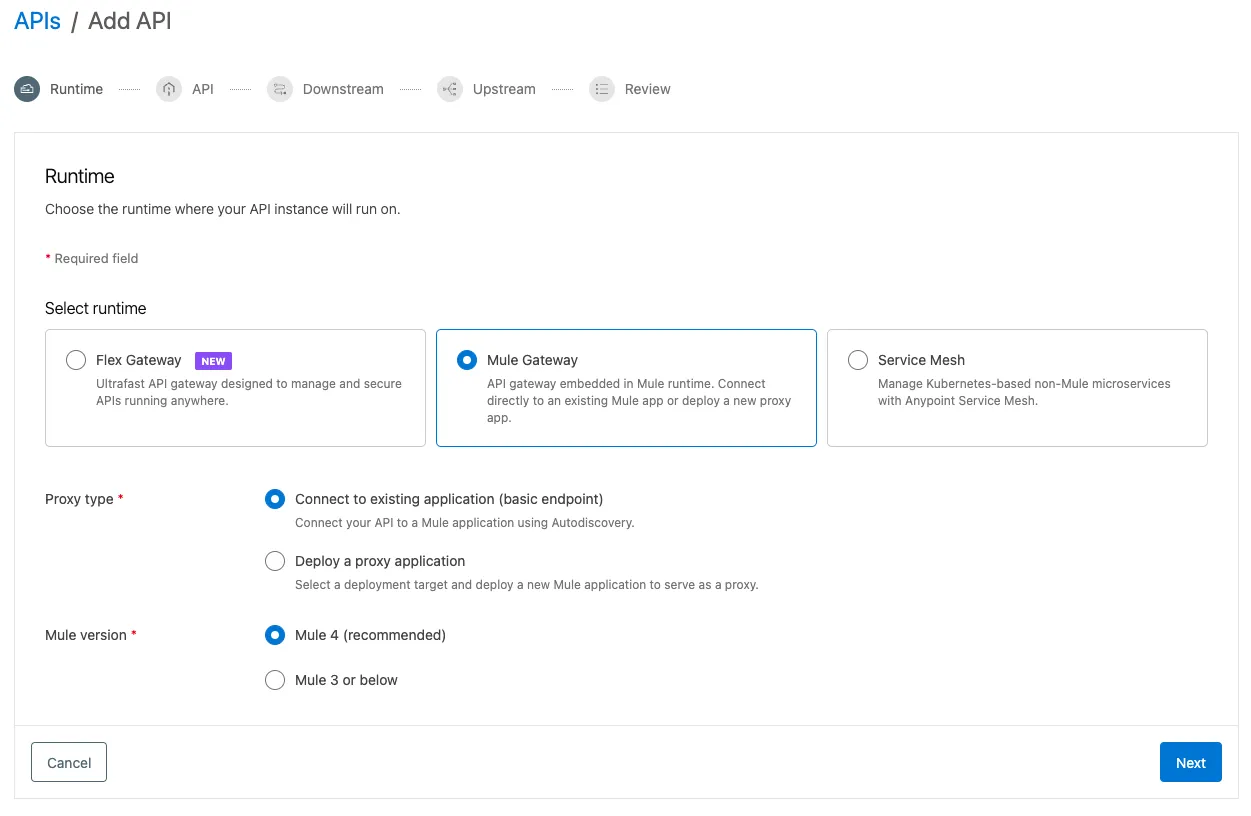Viewport: 1251px width, 816px height.
Task: Go to the Upstream step label
Action: point(504,89)
